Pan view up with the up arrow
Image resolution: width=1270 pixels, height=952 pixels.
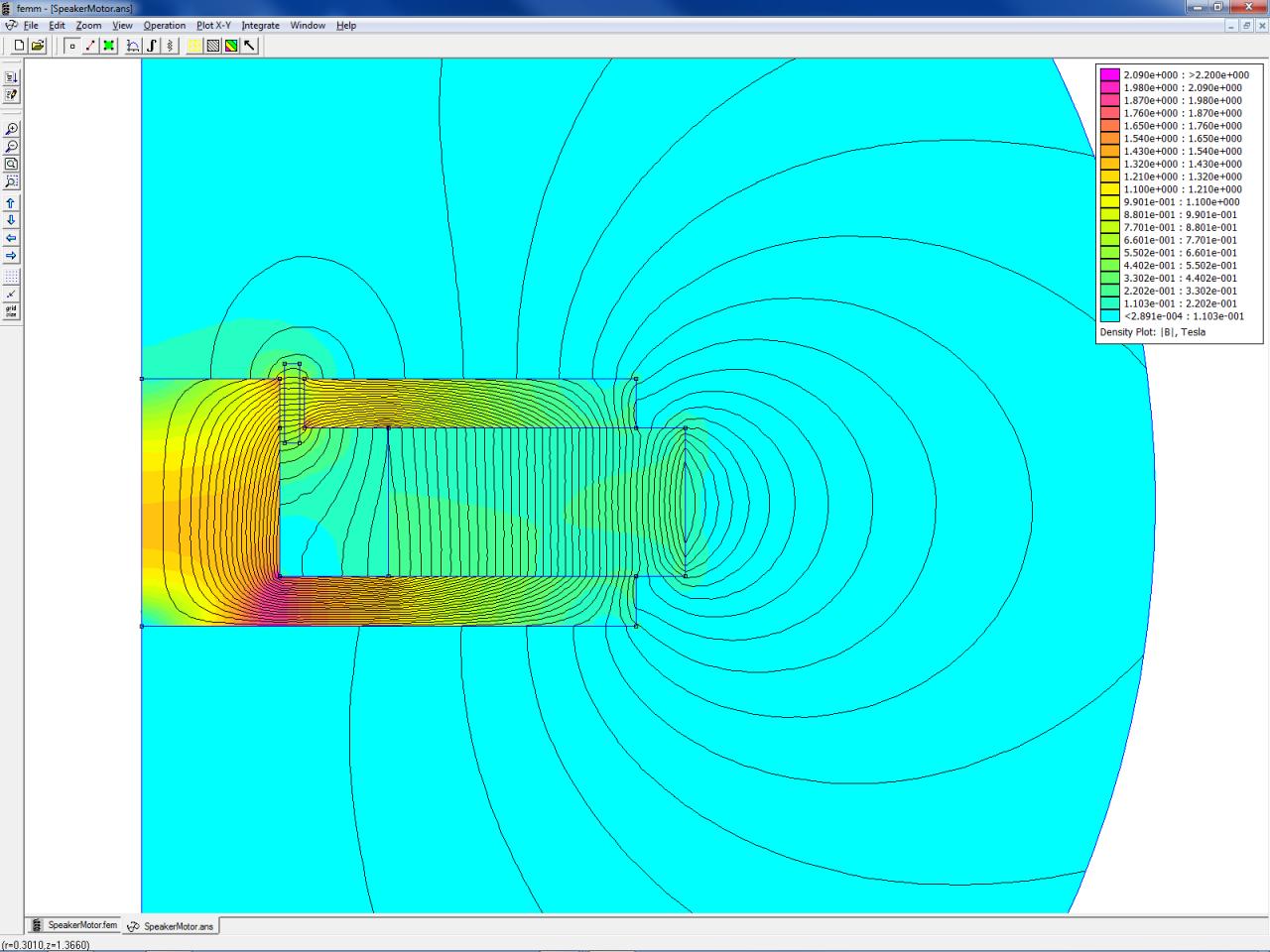coord(11,203)
